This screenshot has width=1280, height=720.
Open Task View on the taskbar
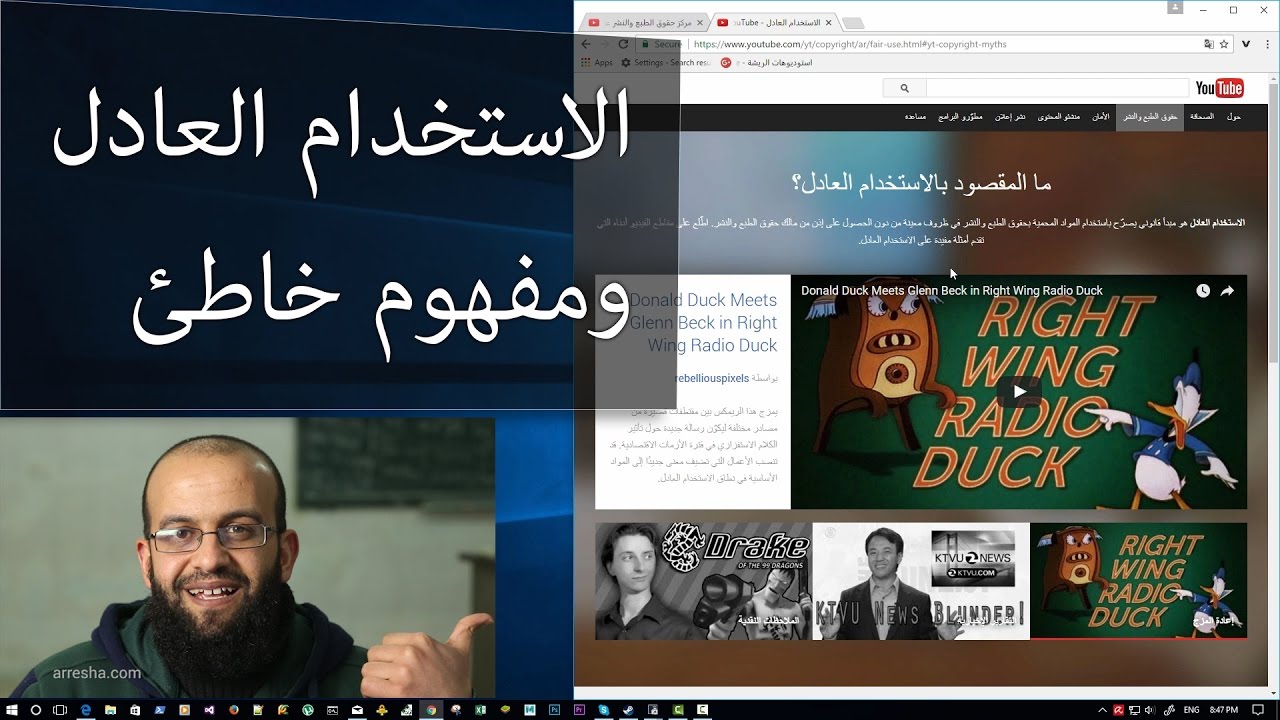click(60, 710)
